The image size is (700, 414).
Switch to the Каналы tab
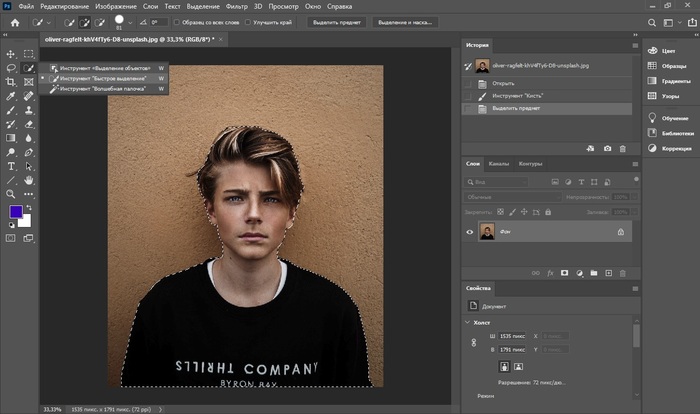[x=500, y=164]
